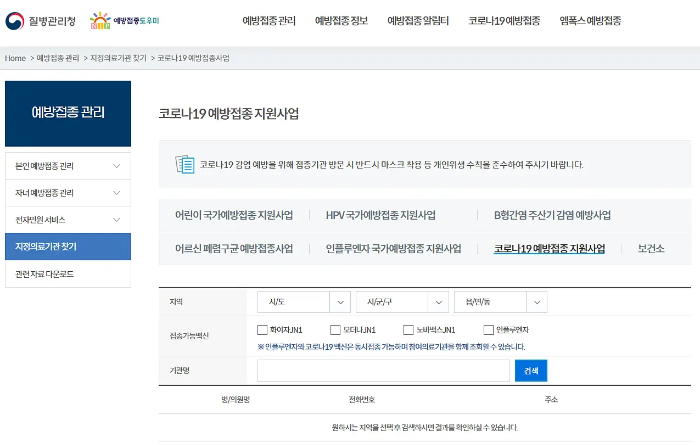Open the 시/군/구 dropdown
700x445 pixels.
pyautogui.click(x=402, y=302)
